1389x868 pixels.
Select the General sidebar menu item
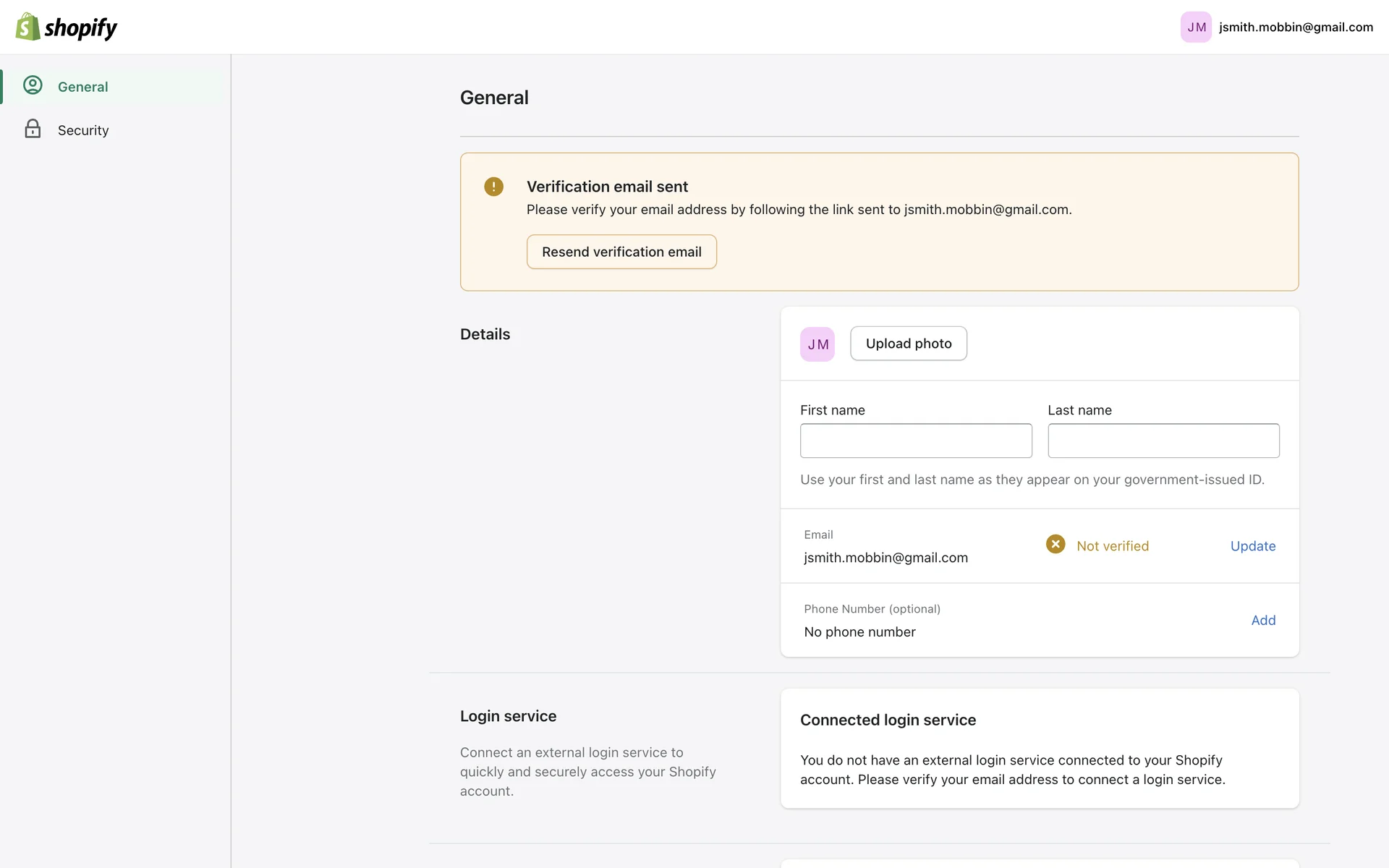pyautogui.click(x=83, y=87)
